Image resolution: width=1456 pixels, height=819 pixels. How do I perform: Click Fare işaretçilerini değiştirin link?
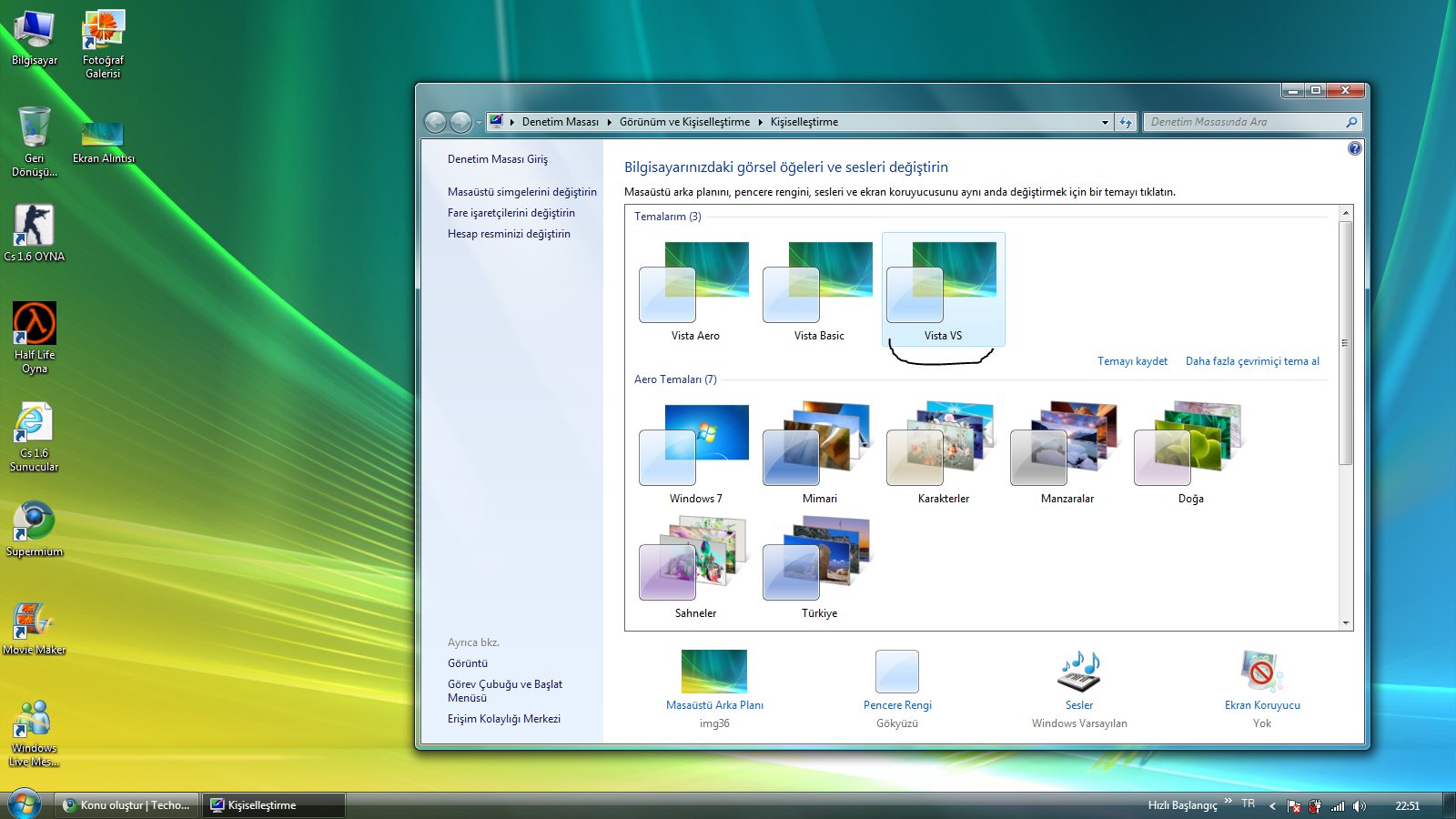[511, 213]
